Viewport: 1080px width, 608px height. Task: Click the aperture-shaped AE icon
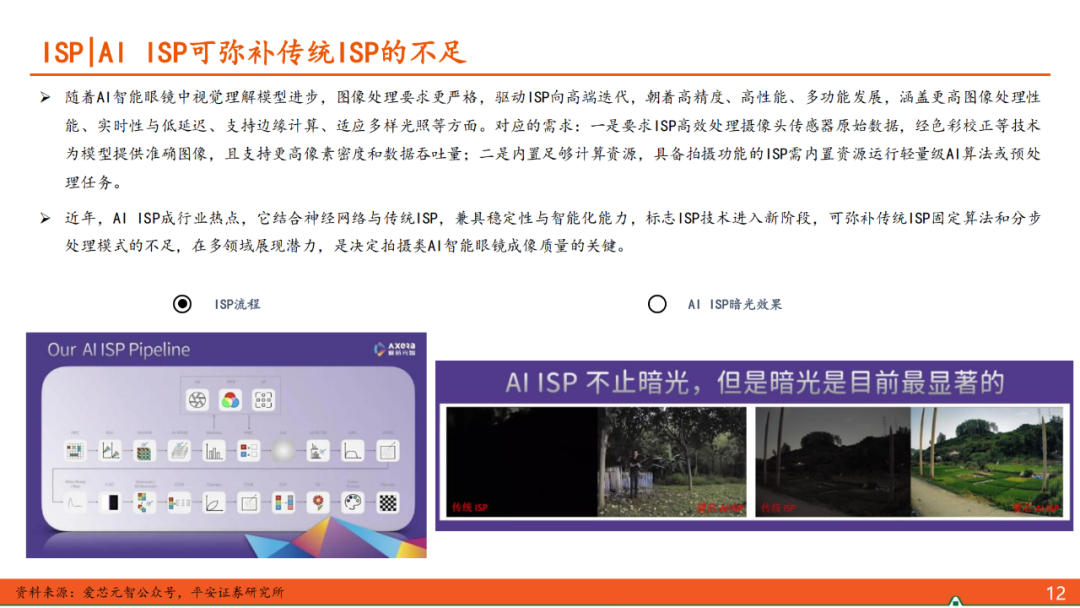coord(197,399)
